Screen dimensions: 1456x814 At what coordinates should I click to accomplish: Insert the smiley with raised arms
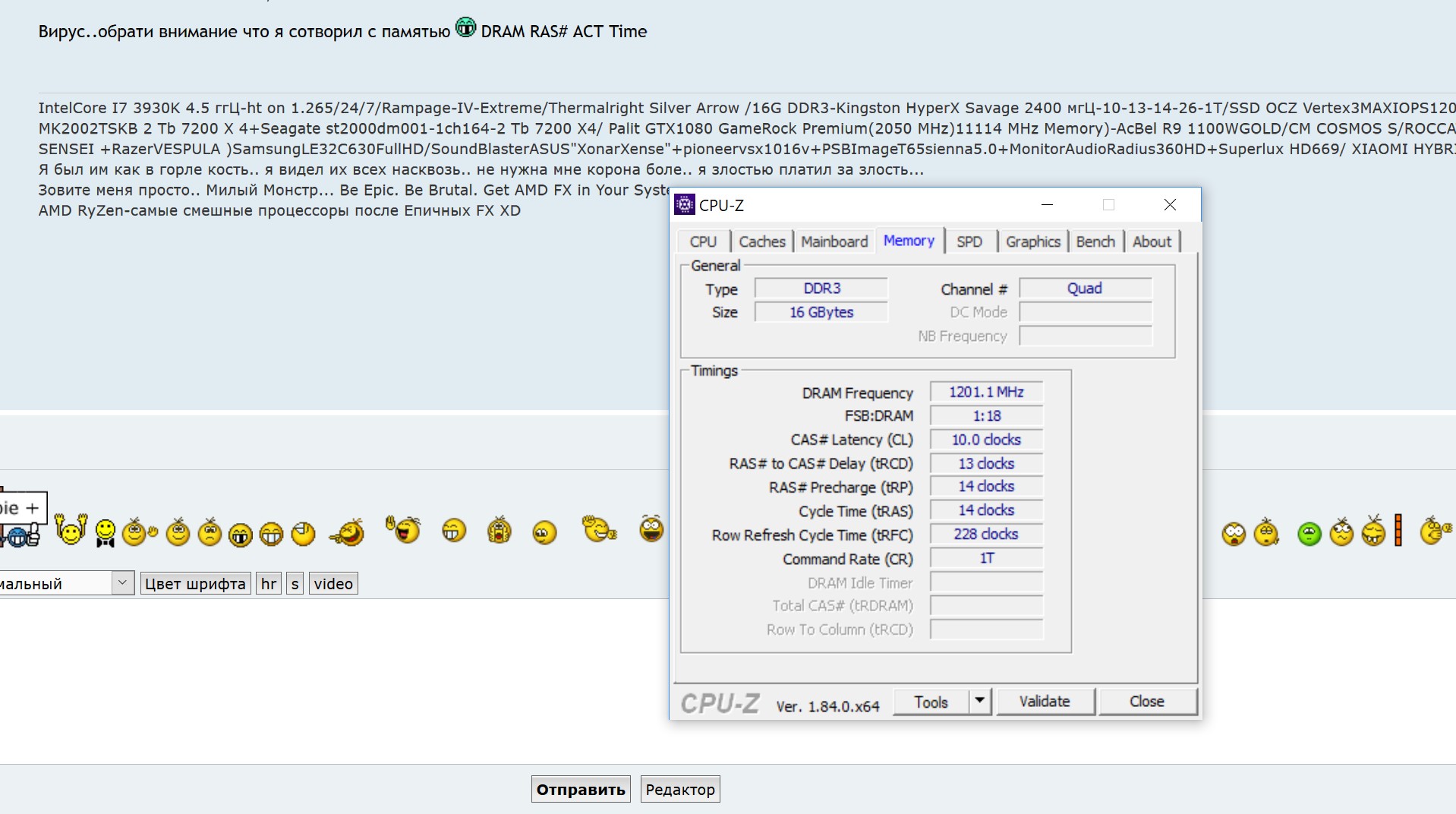pos(71,529)
